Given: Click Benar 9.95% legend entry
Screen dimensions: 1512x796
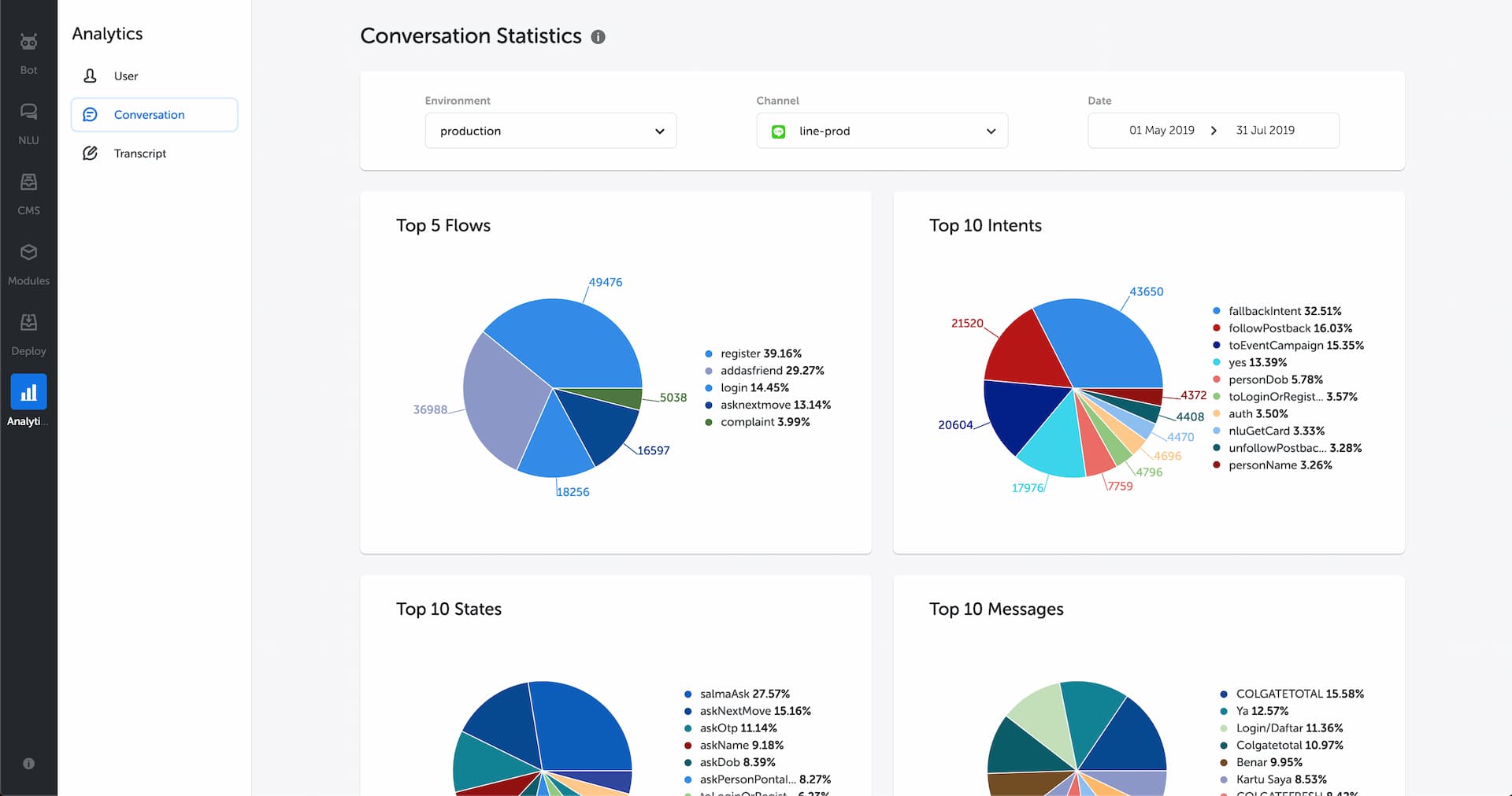Looking at the screenshot, I should coord(1261,762).
